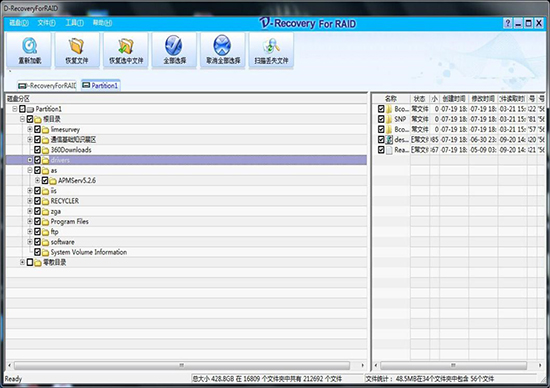Click the zga folder icon
550x388 pixels.
(46, 212)
